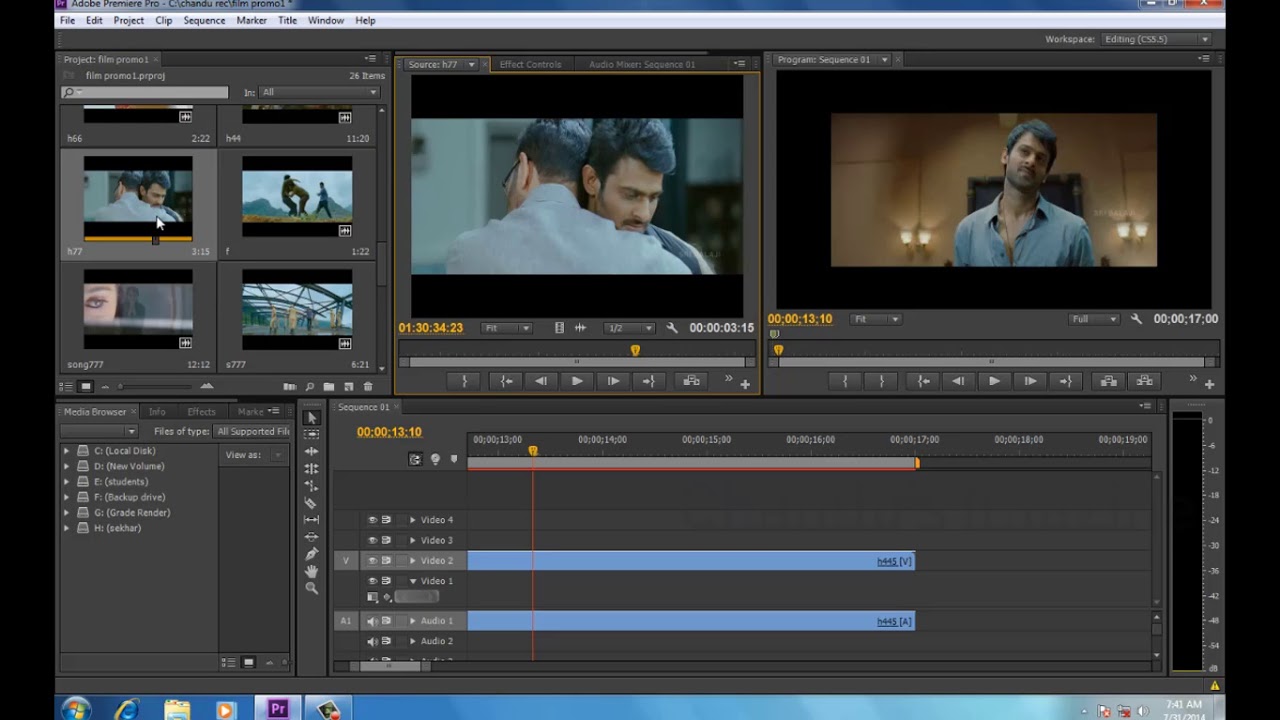Viewport: 1280px width, 720px height.
Task: Select the Pen tool
Action: coord(311,554)
